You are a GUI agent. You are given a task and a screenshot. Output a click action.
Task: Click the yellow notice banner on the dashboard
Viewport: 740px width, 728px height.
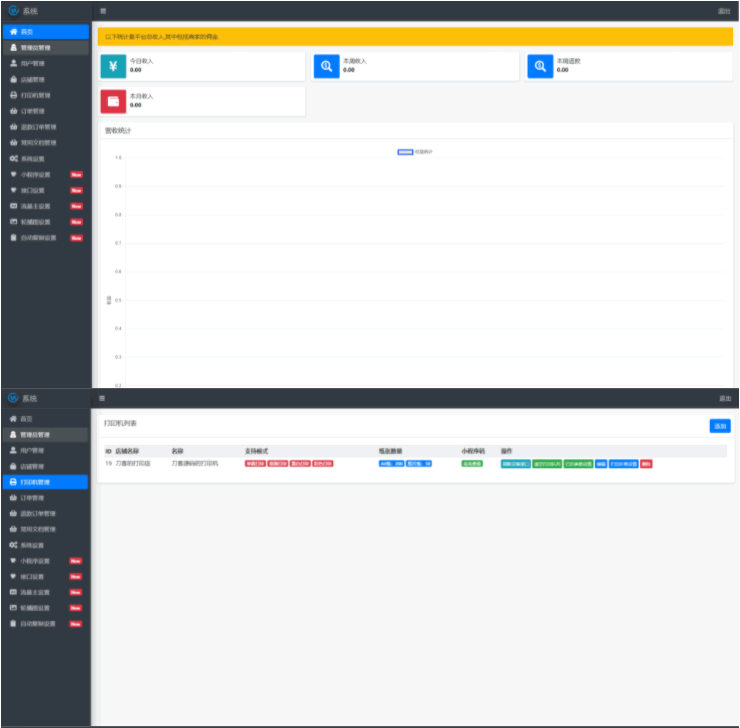(416, 37)
